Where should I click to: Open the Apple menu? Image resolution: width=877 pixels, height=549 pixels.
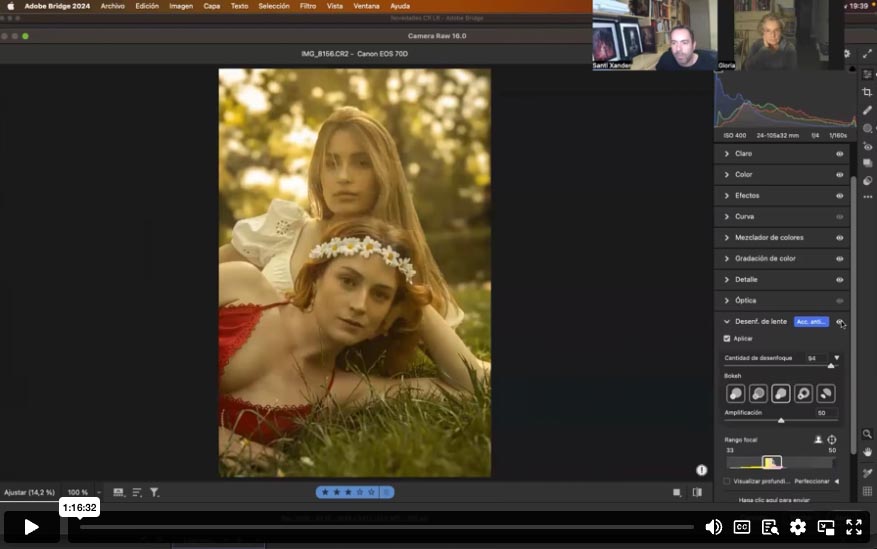tap(11, 6)
